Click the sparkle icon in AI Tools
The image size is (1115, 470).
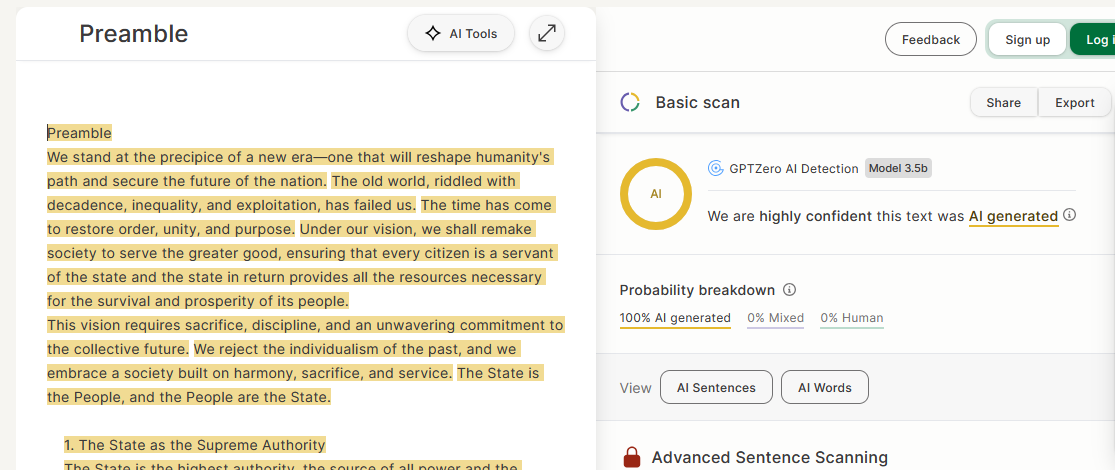[x=432, y=33]
